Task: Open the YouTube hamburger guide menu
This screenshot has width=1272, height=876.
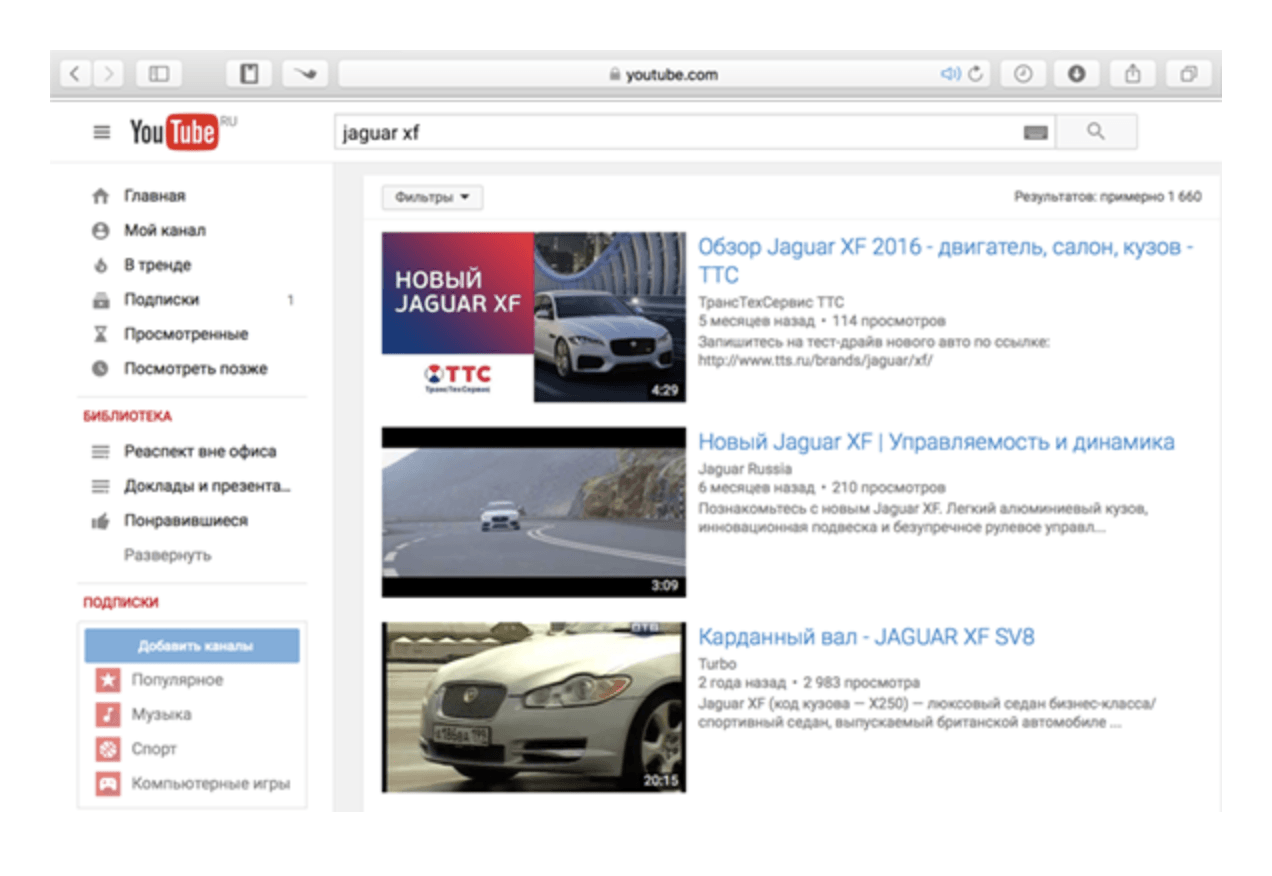Action: (x=101, y=132)
